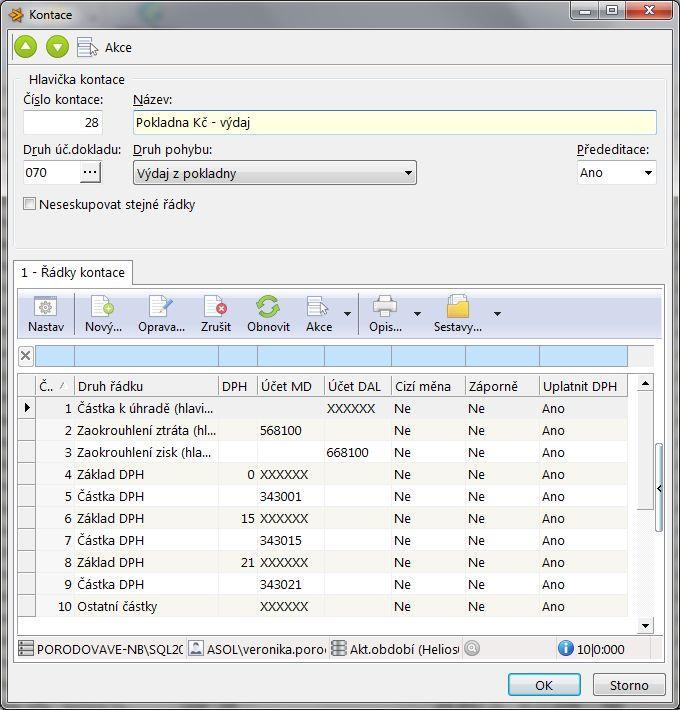Open Druh pohybu combo box
This screenshot has width=680, height=710.
(x=275, y=173)
